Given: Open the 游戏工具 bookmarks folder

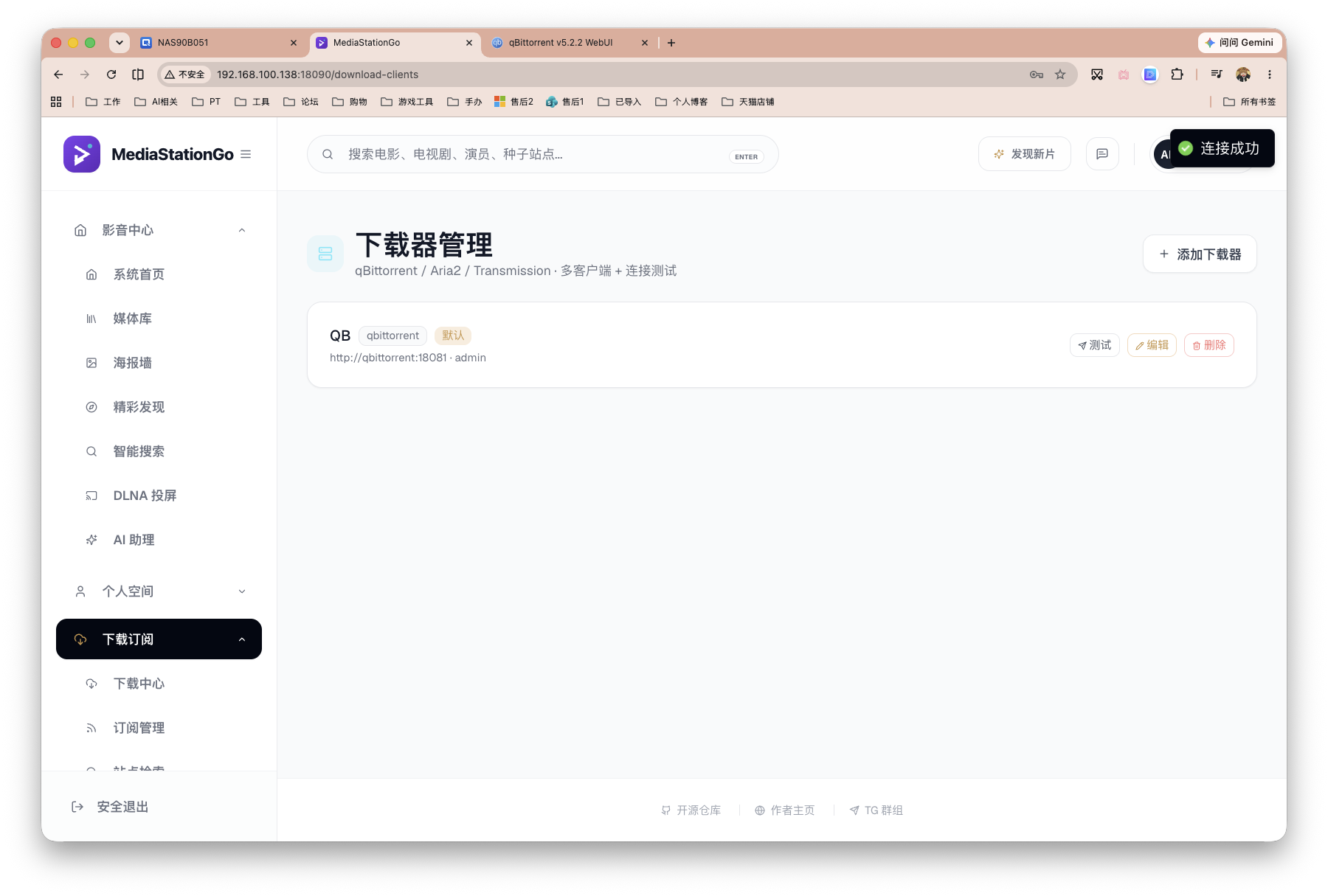Looking at the screenshot, I should [x=407, y=102].
